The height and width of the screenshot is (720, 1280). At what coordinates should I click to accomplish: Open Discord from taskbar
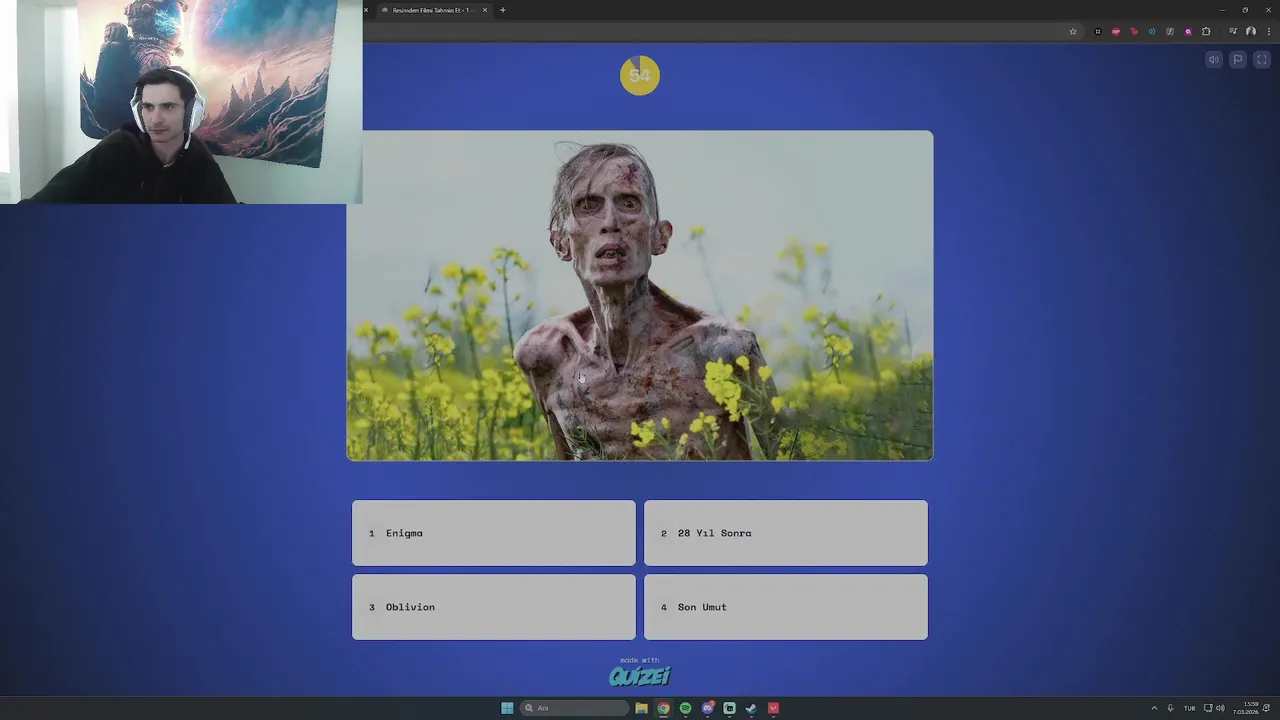[x=707, y=708]
